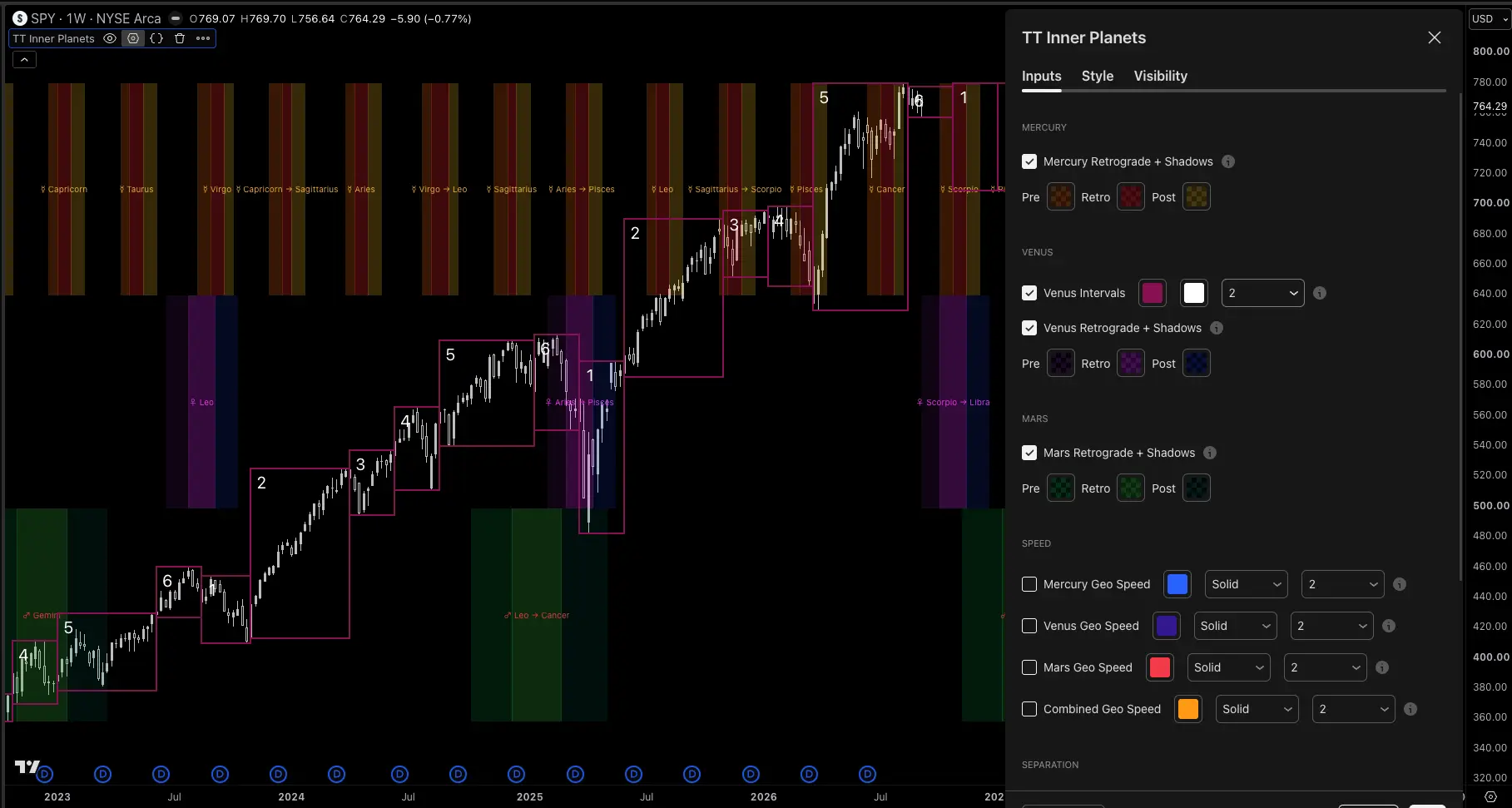
Task: Pick Mercury Post shadow color swatch
Action: [x=1197, y=197]
